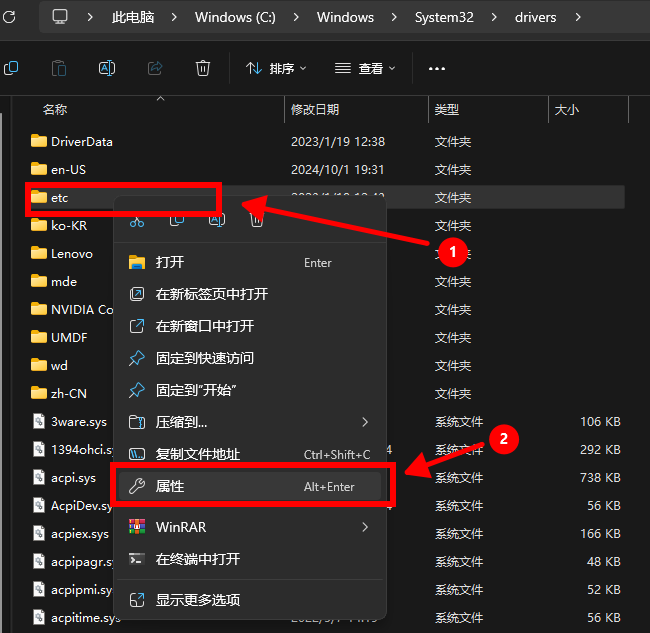Click the cut scissors icon in context menu

pos(137,221)
